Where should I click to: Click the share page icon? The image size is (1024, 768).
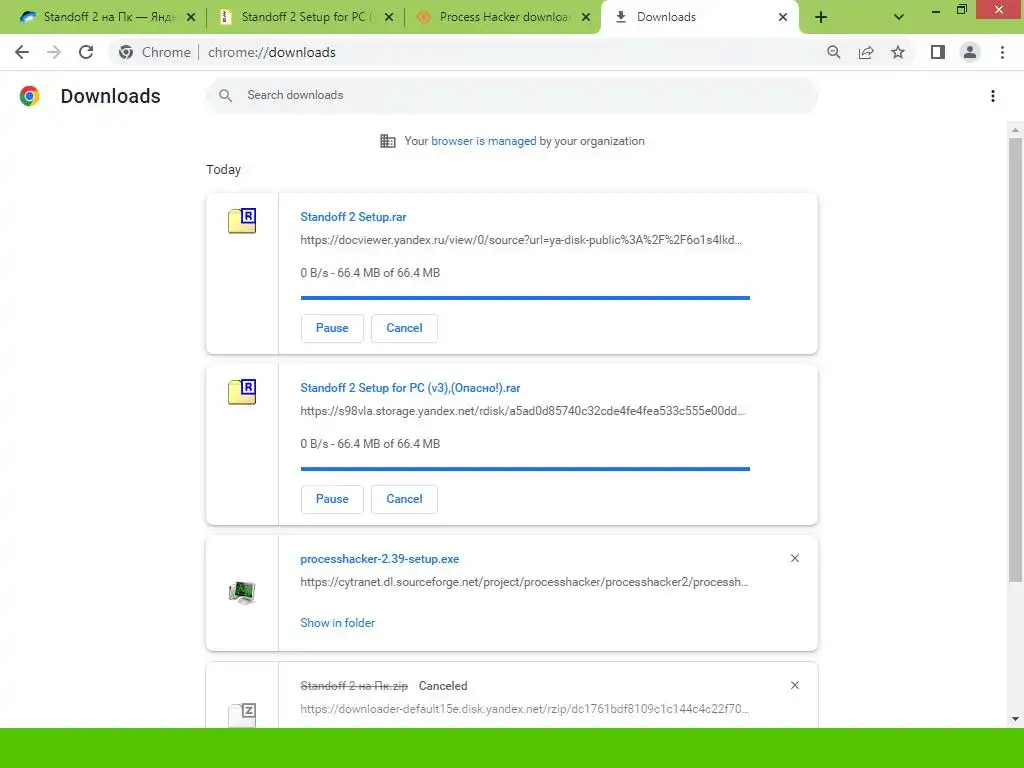[866, 52]
